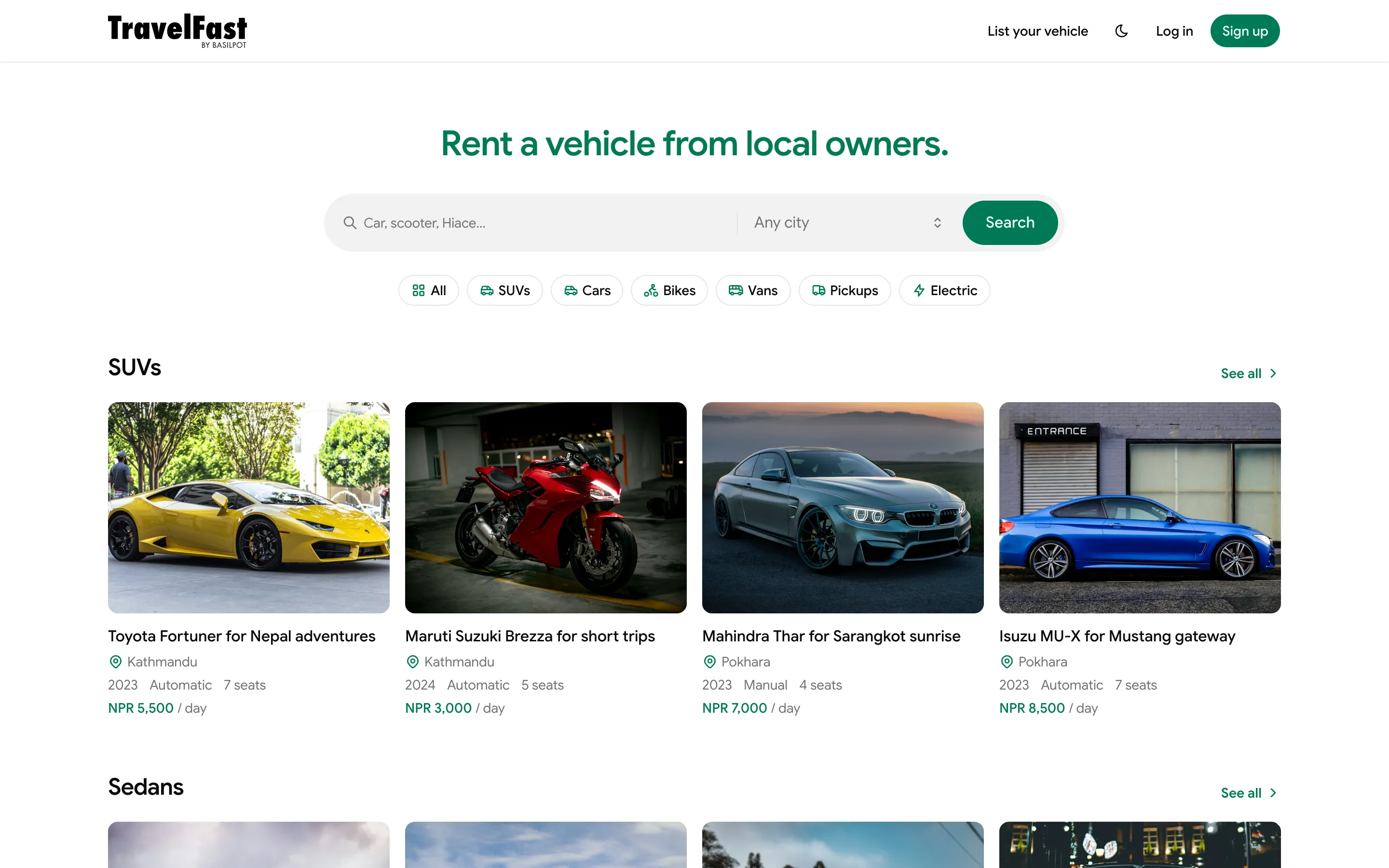Click 'NPR 5,500' price text
This screenshot has width=1389, height=868.
(x=141, y=708)
